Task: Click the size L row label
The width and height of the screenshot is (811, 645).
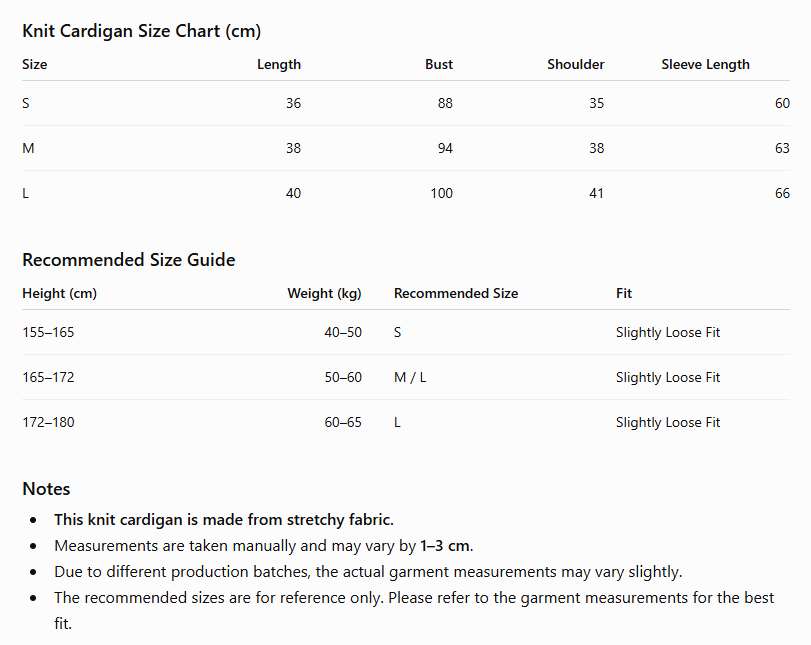Action: [25, 193]
